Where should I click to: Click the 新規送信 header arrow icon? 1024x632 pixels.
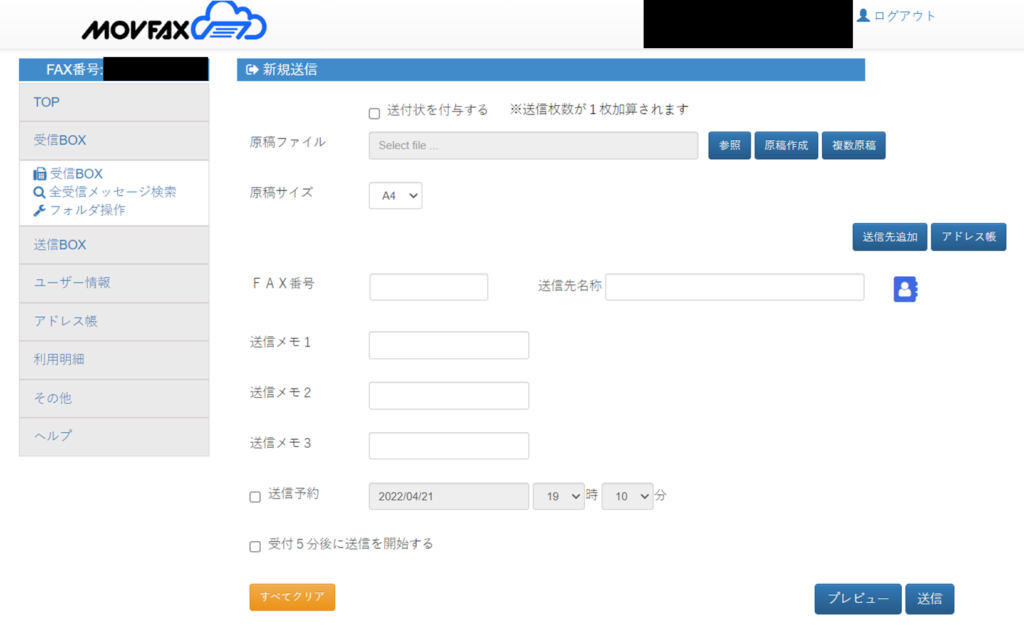[251, 69]
